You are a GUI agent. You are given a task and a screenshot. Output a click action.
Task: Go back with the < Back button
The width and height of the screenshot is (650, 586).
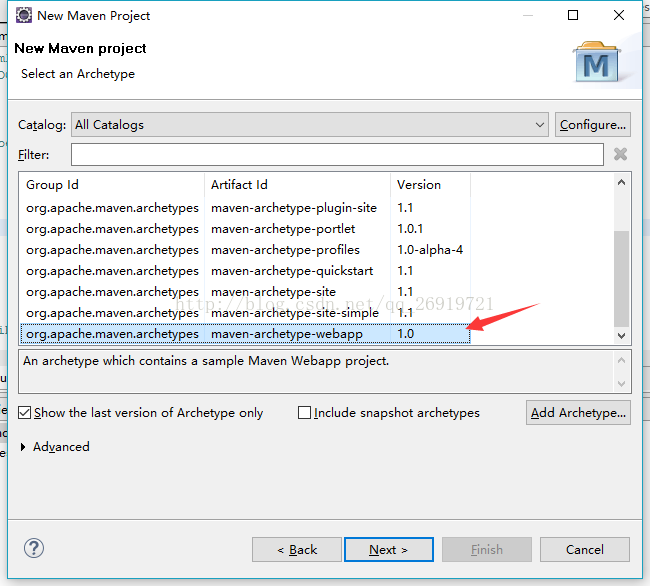297,550
